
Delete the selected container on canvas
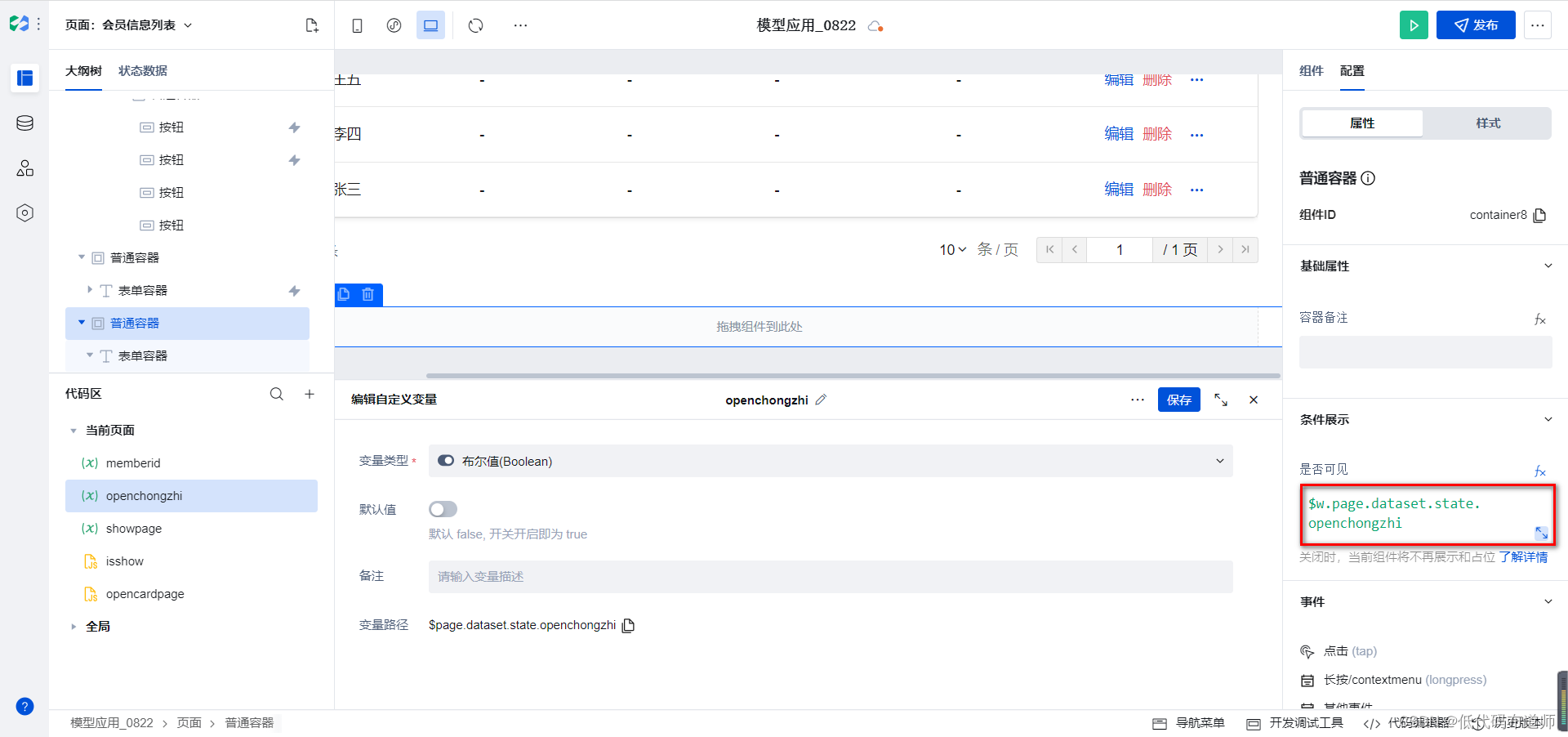368,294
